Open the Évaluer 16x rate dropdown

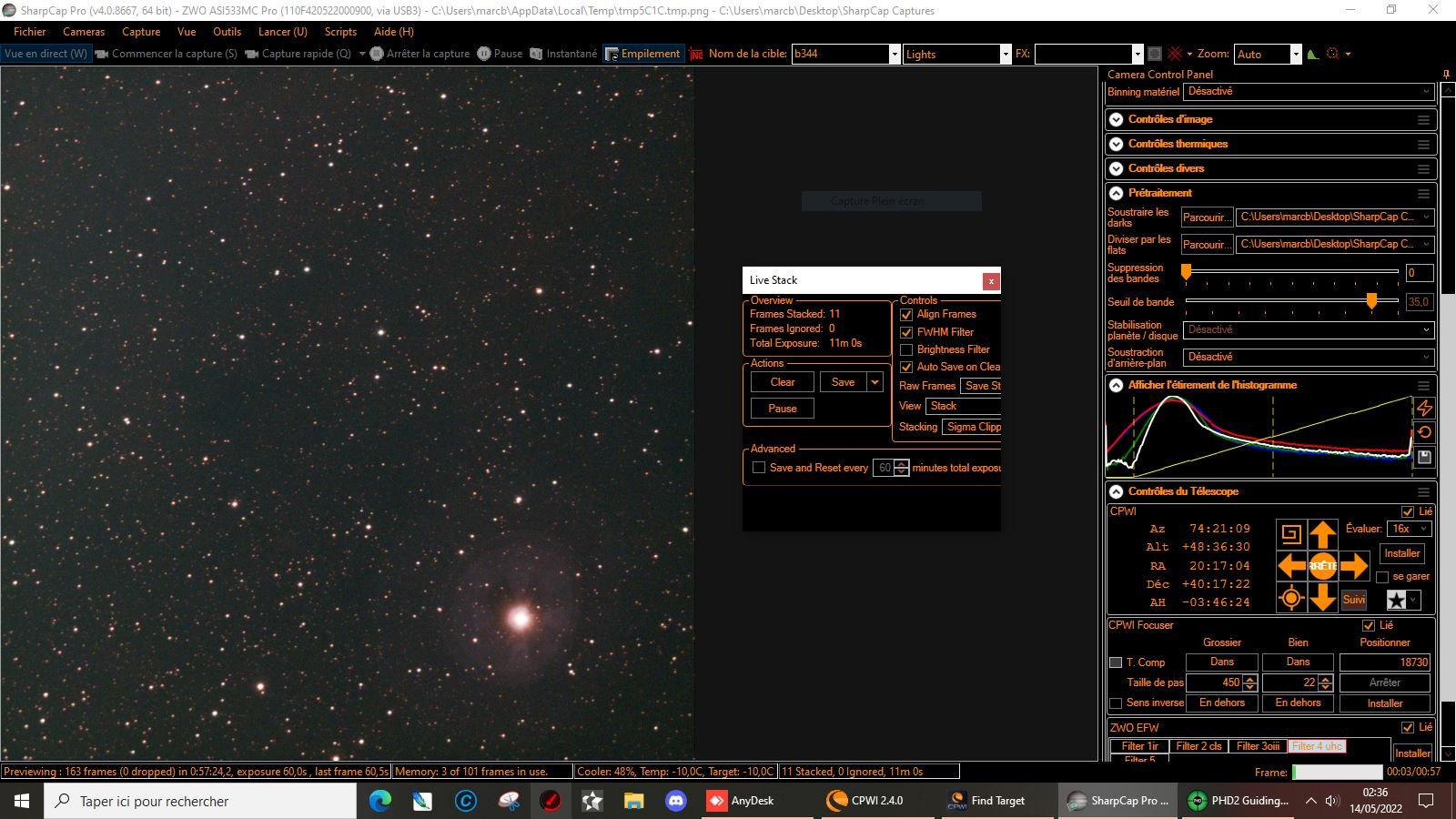[x=1409, y=529]
